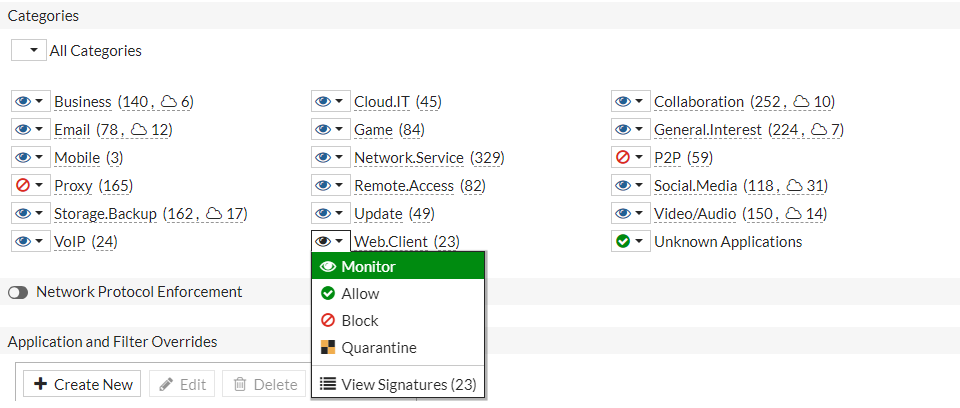Click the Create New button
960x408 pixels.
click(82, 384)
